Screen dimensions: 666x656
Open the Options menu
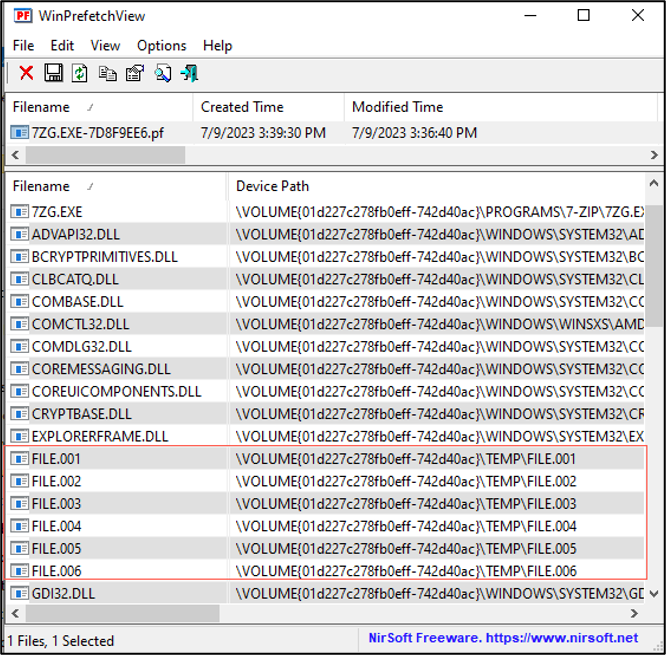161,45
